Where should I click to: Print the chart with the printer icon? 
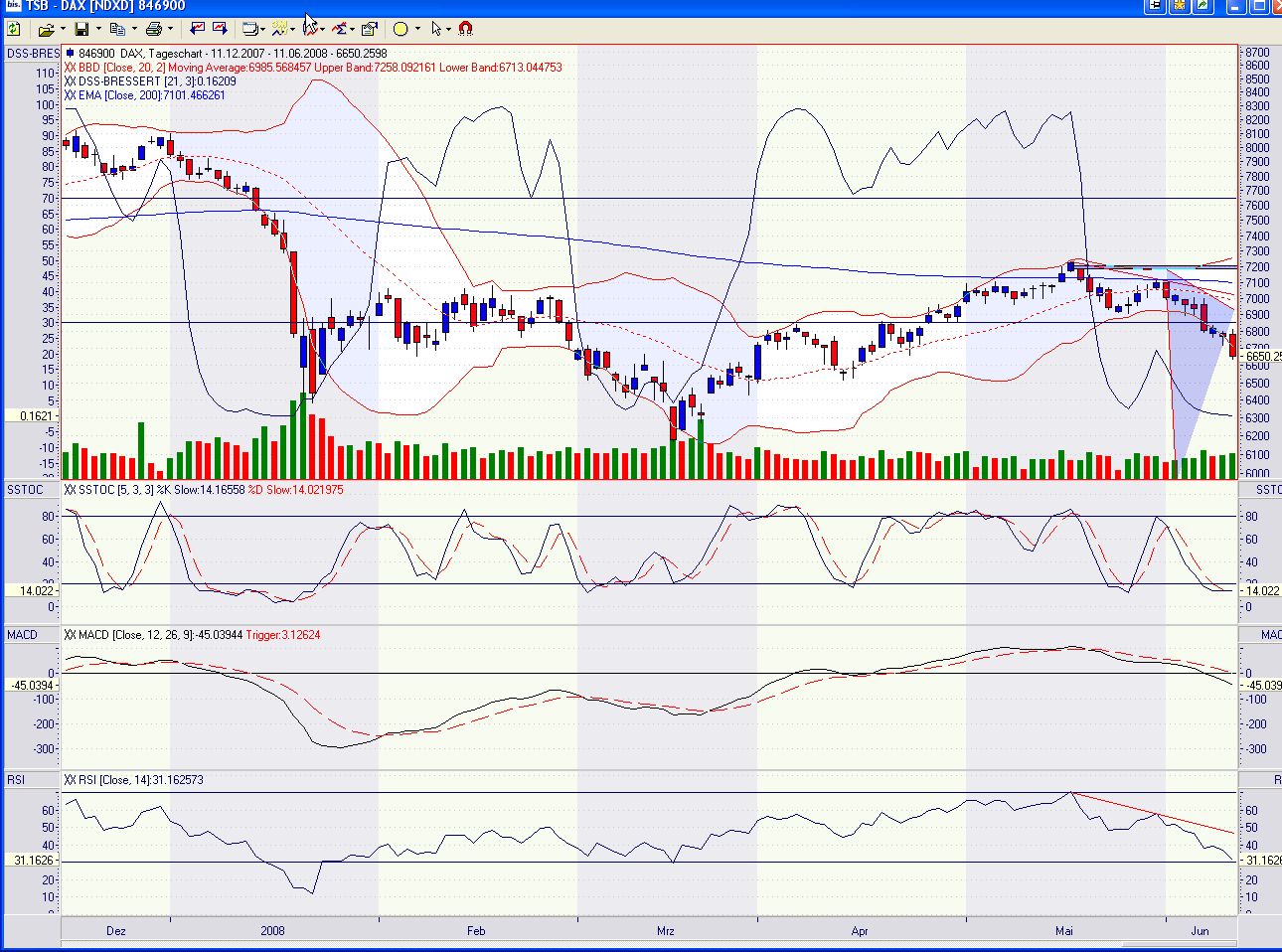pyautogui.click(x=153, y=30)
